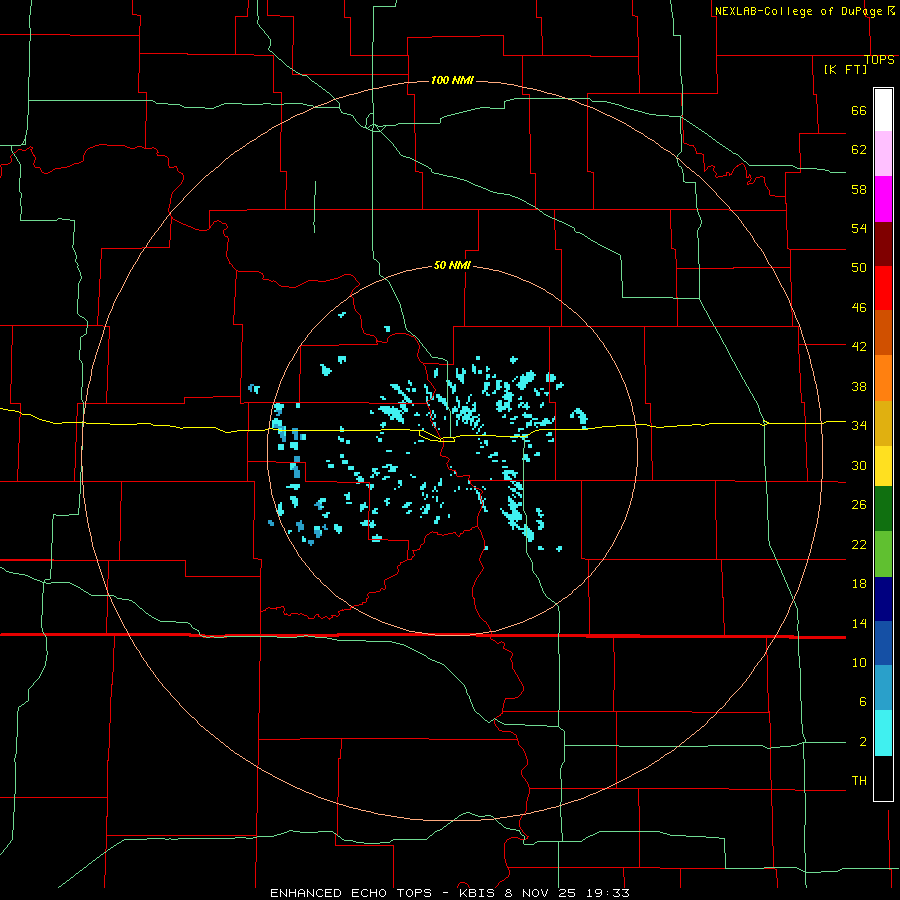This screenshot has height=900, width=900.
Task: Click the 2 legend value
Action: pos(862,742)
